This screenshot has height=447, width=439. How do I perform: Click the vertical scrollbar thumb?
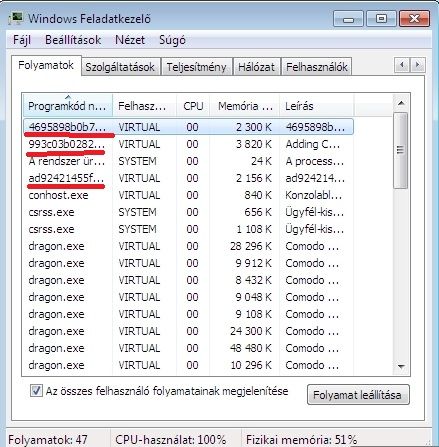[x=401, y=150]
